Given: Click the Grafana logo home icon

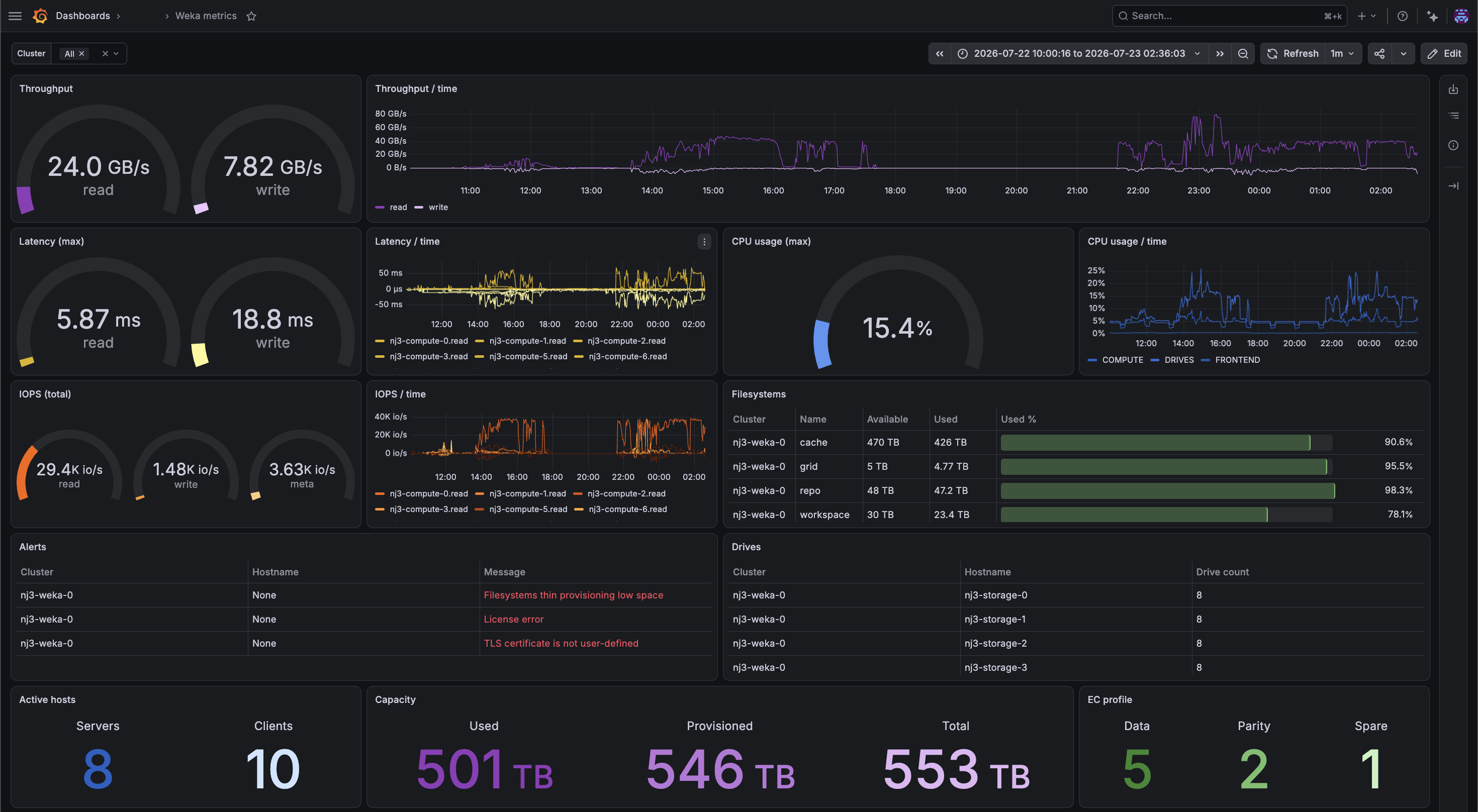Looking at the screenshot, I should point(40,16).
